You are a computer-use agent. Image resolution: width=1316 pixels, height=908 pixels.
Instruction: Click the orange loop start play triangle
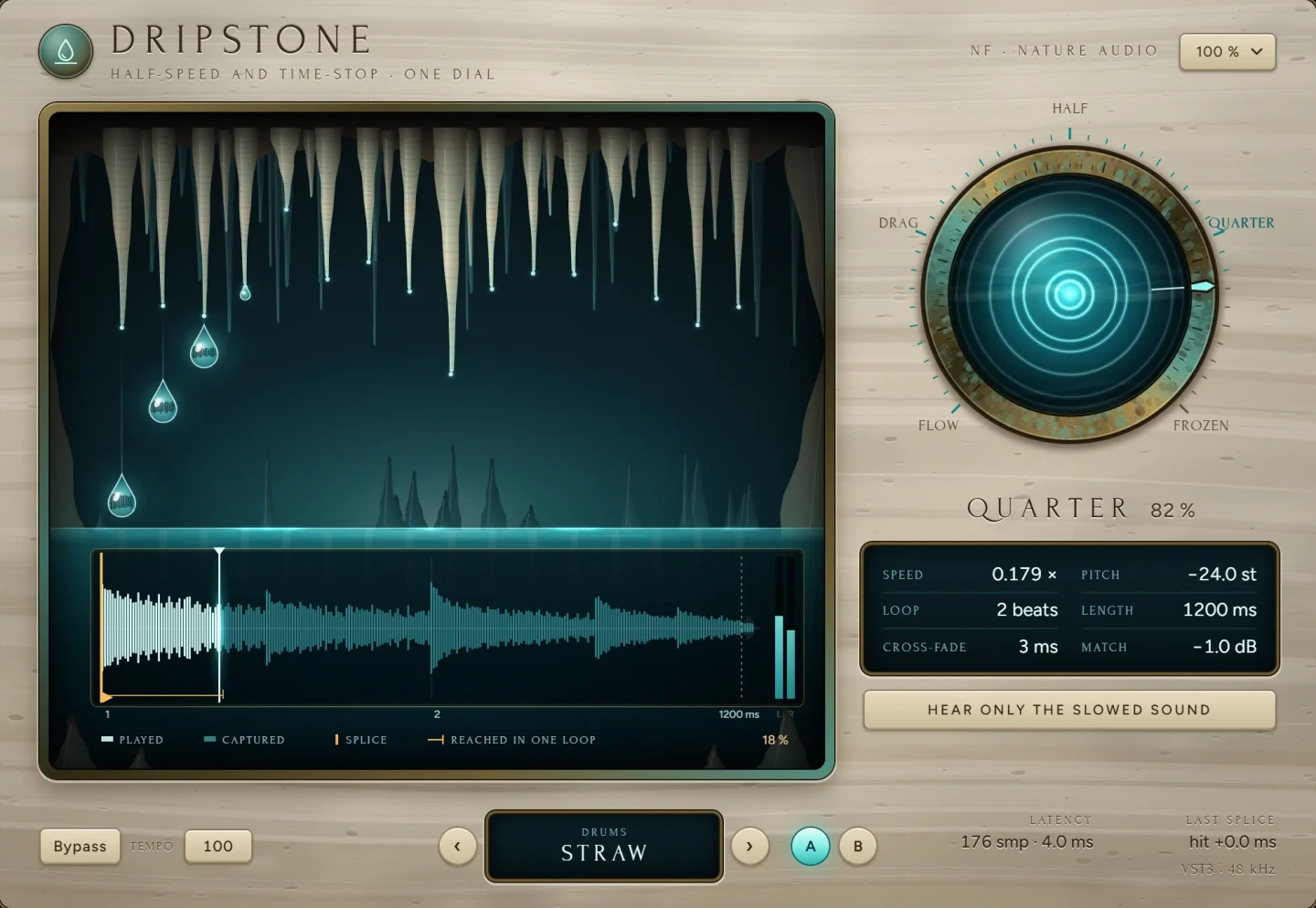click(x=106, y=697)
